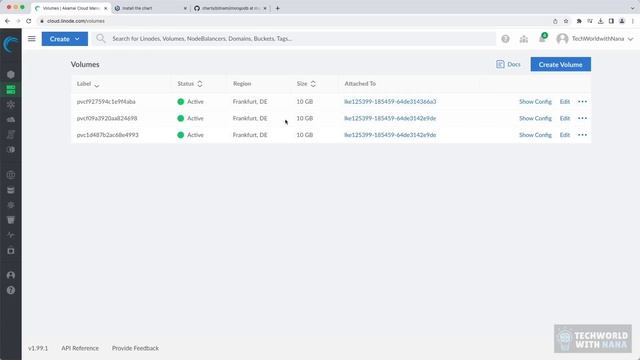Click the browser forward arrow
Screen dimensions: 640x360
click(18, 21)
